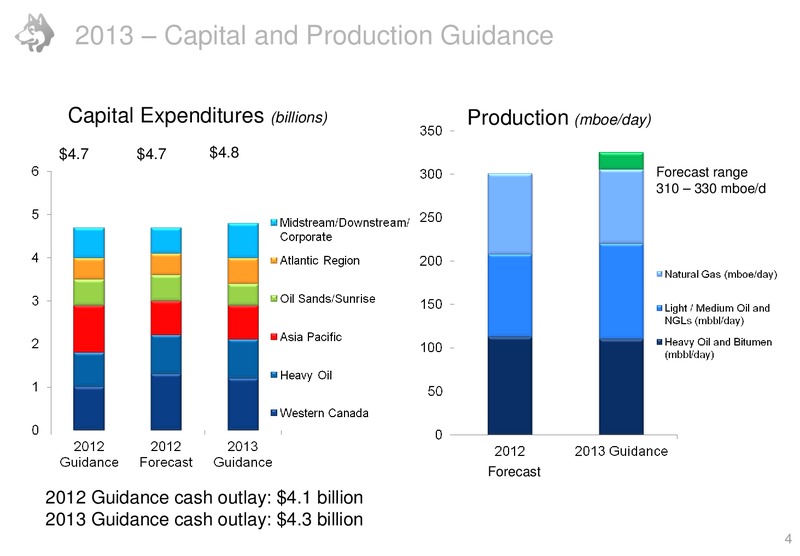Click the $4.7 total above 2012 Guidance bar
The image size is (800, 556).
coord(74,154)
